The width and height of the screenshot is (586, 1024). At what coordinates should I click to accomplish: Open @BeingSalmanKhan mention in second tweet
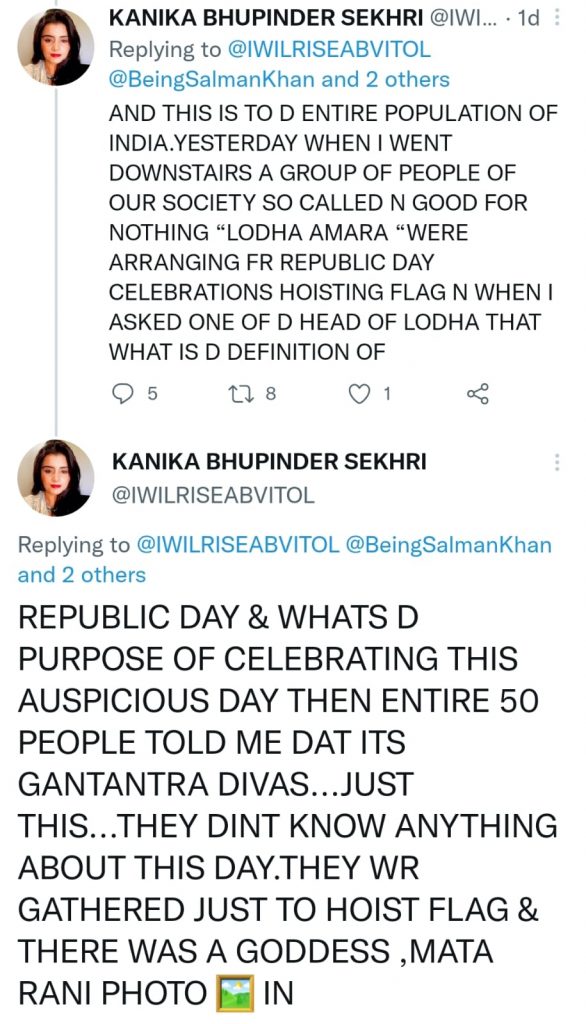tap(448, 544)
